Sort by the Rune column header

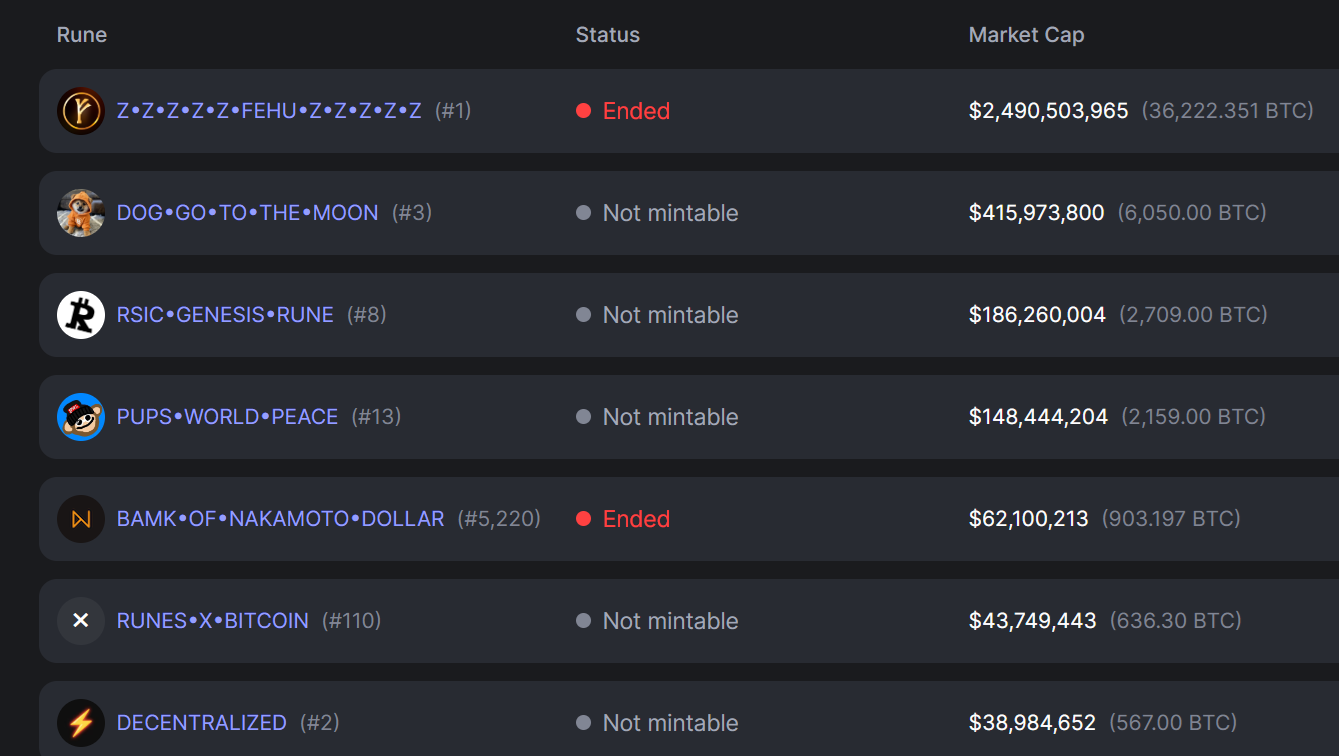point(82,35)
